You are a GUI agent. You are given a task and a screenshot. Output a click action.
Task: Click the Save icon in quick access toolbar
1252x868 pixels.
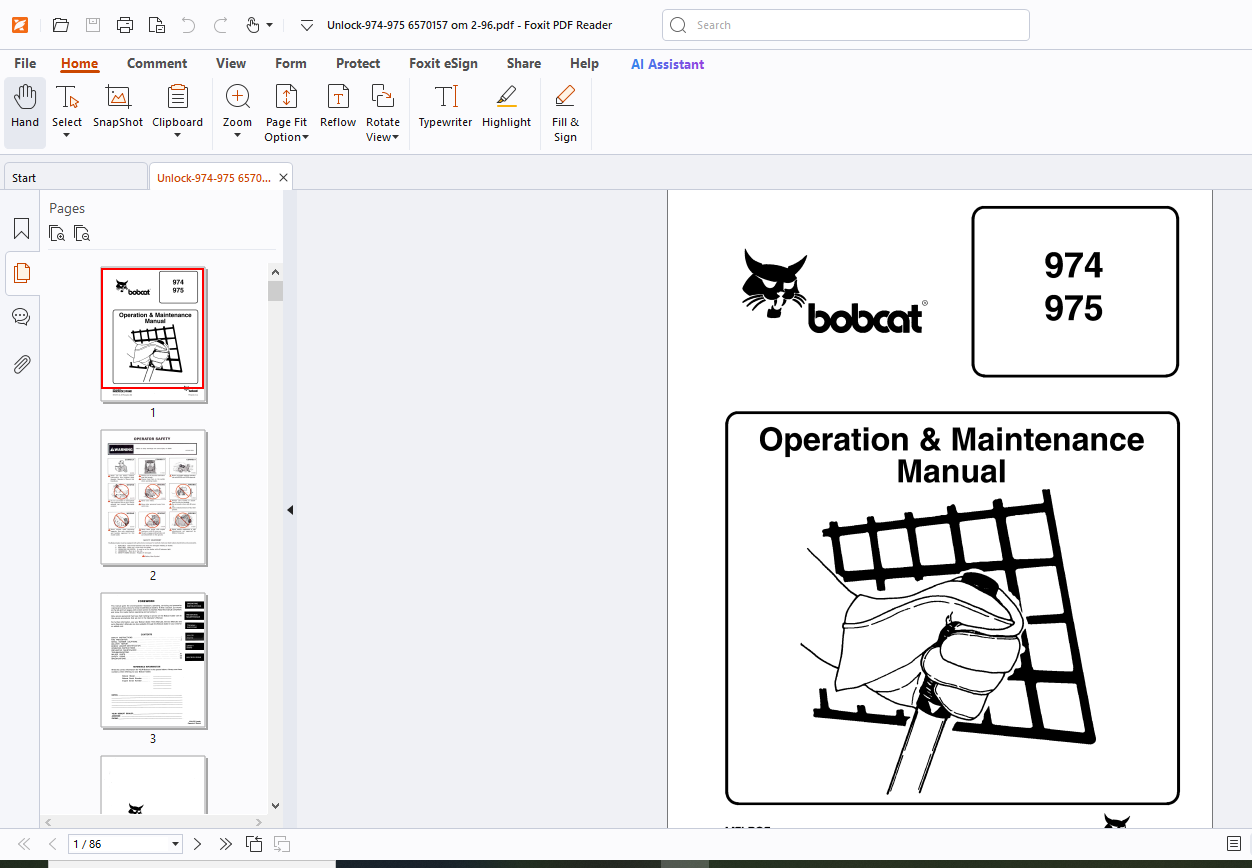pos(92,25)
